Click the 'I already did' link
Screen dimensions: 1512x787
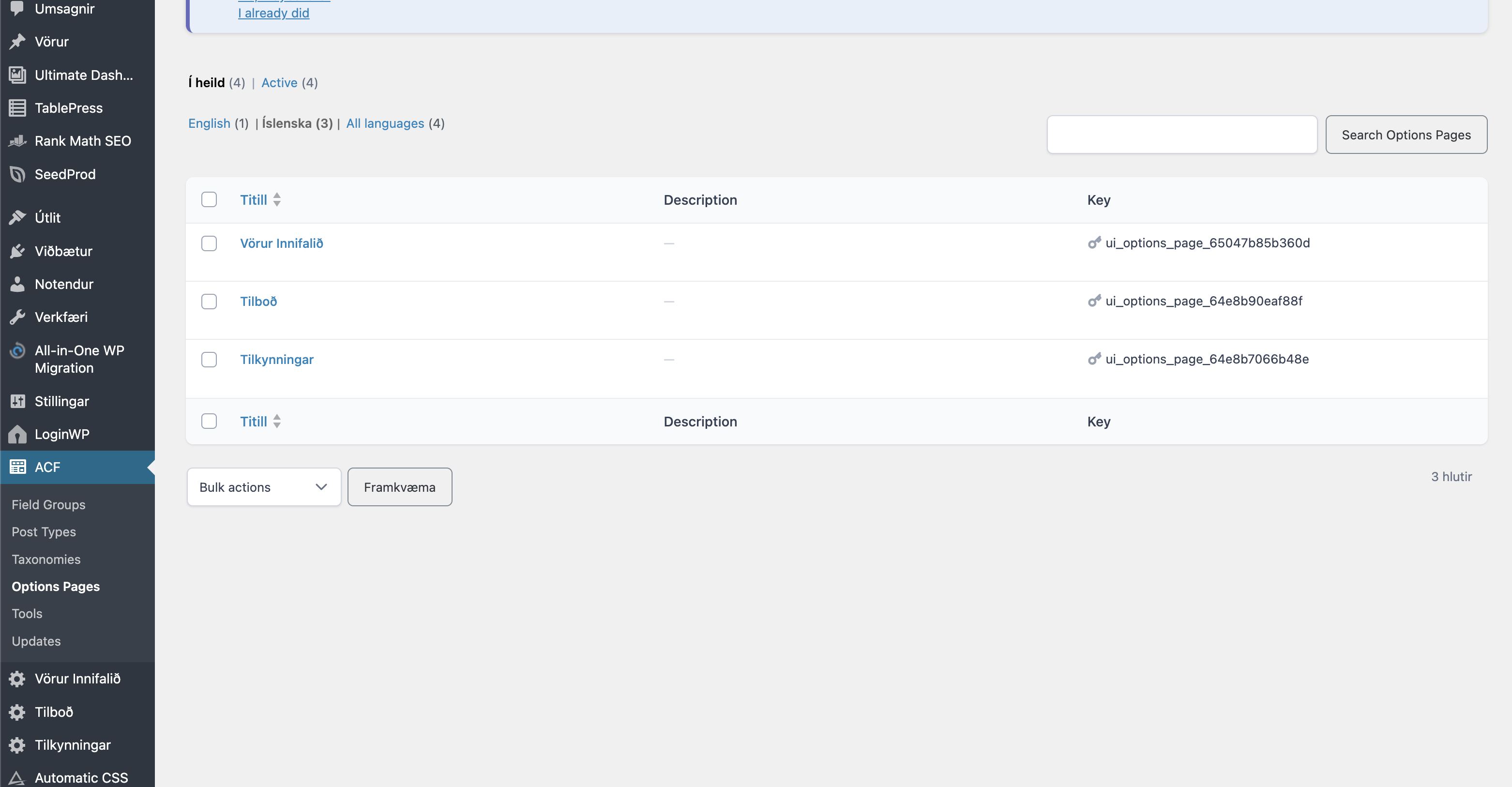pyautogui.click(x=273, y=13)
